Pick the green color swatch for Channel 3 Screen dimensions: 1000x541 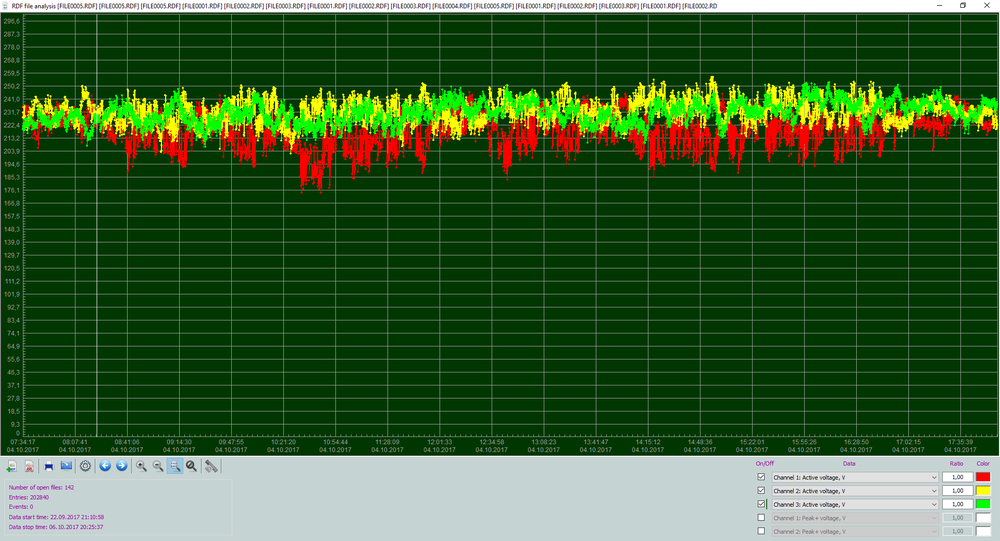point(983,504)
